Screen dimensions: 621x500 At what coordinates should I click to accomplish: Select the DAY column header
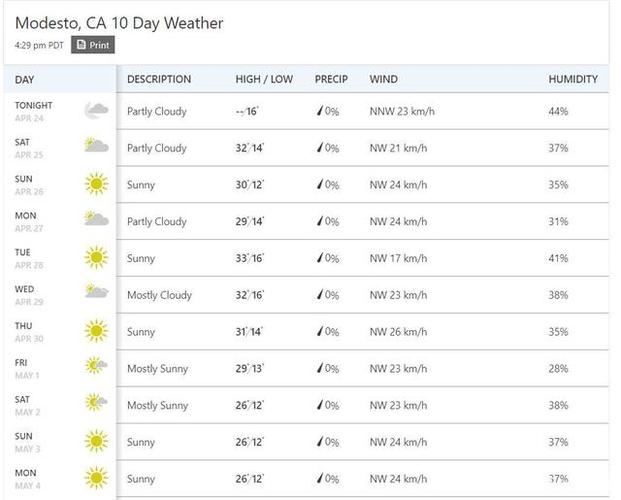point(24,80)
